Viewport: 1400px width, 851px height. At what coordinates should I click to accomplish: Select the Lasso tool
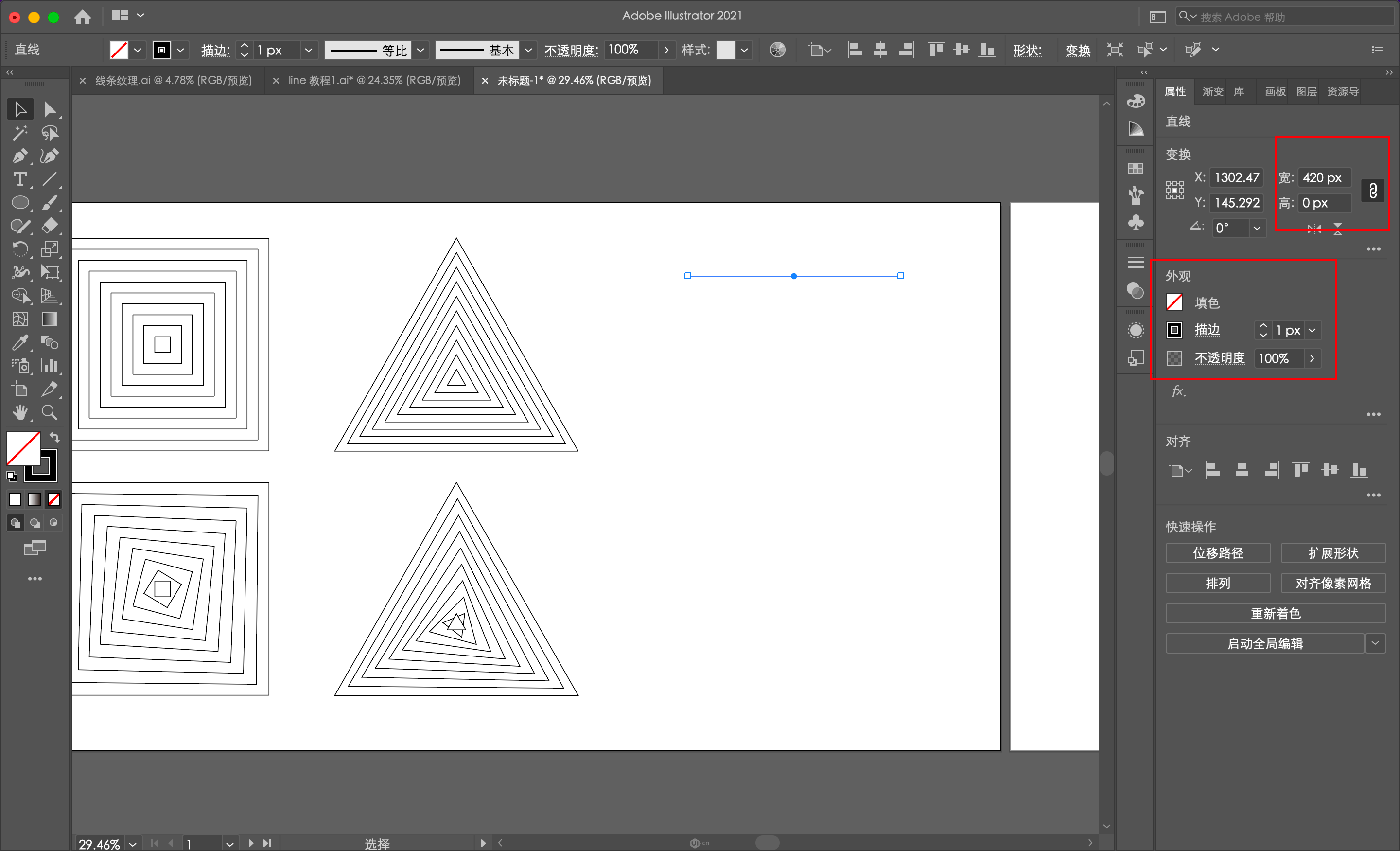(50, 132)
